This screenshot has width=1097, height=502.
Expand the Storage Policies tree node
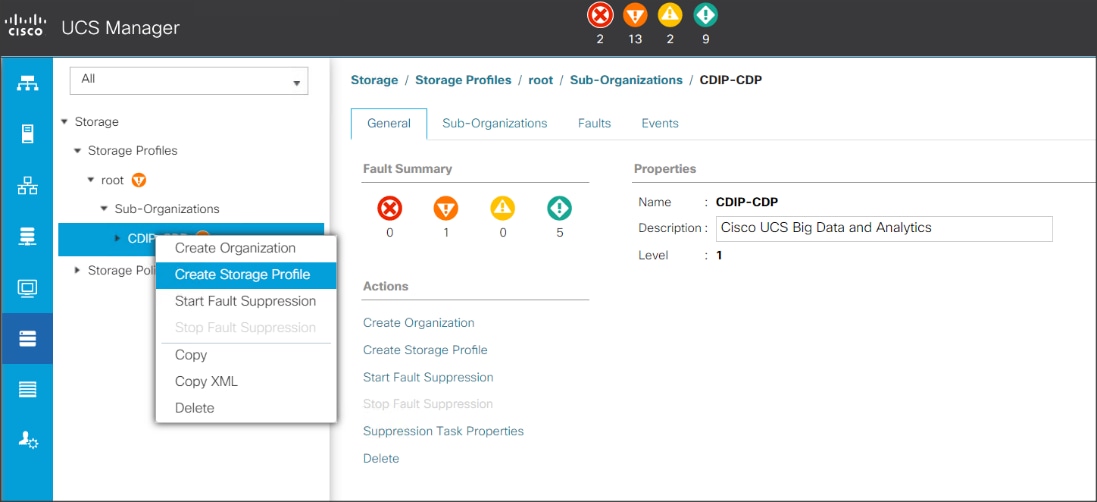pyautogui.click(x=78, y=271)
